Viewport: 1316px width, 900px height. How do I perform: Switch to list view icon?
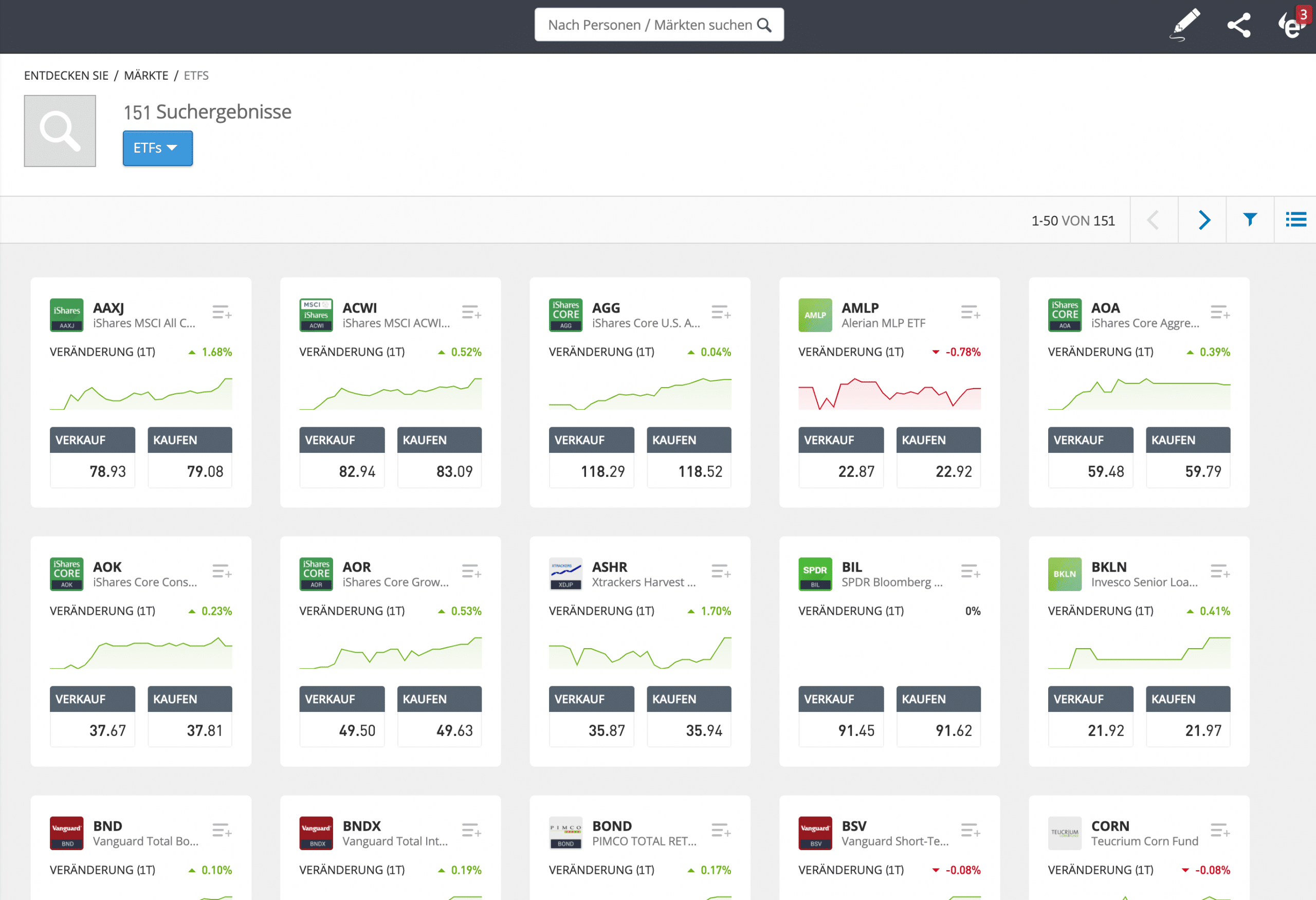coord(1295,219)
